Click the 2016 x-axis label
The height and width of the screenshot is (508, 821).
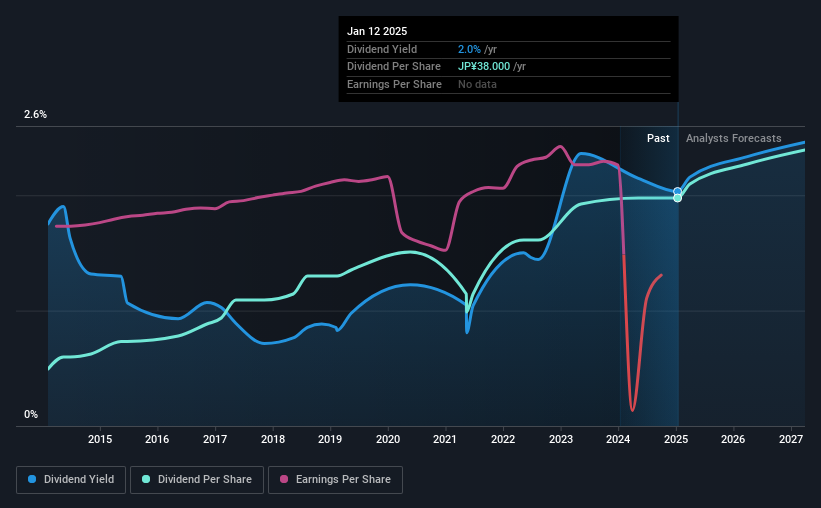point(157,439)
